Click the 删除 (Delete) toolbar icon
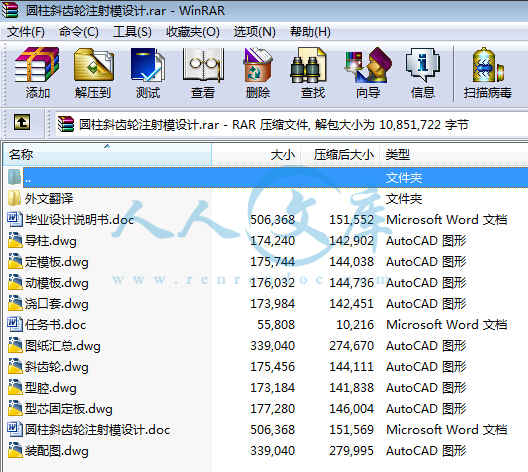This screenshot has width=528, height=472. coord(258,65)
